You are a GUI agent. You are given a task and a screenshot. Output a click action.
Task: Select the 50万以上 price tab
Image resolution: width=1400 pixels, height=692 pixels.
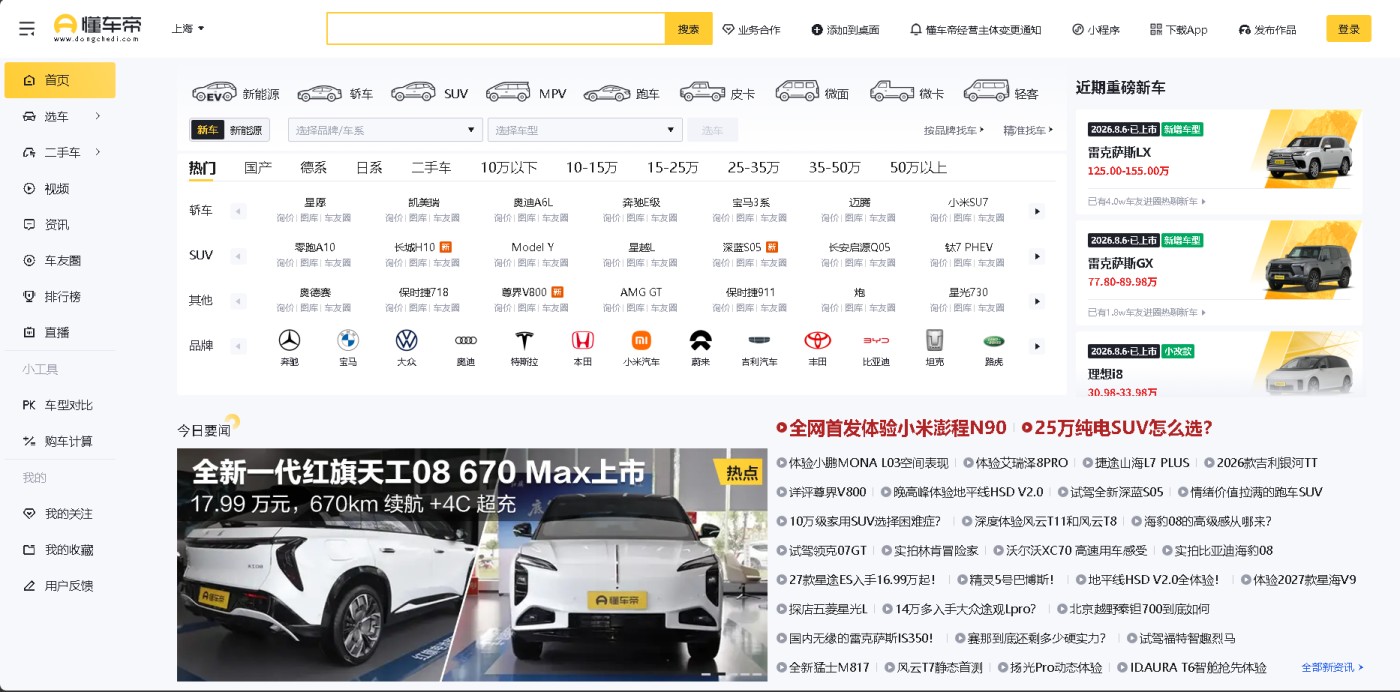[918, 167]
